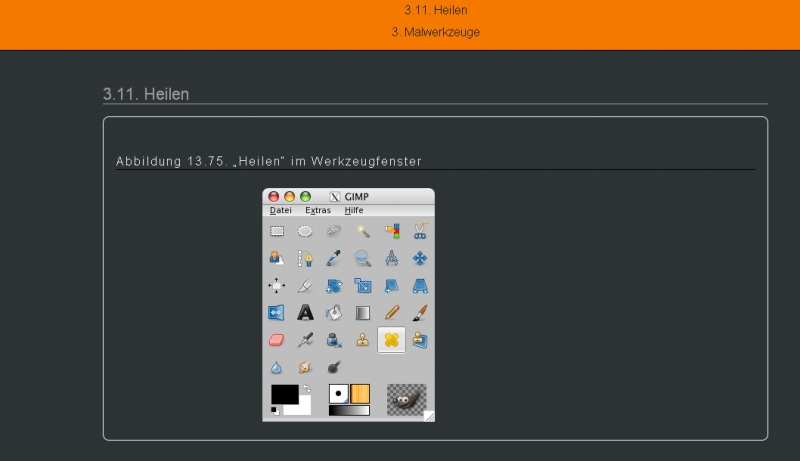Click the black foreground color swatch
800x461 pixels.
tap(285, 394)
